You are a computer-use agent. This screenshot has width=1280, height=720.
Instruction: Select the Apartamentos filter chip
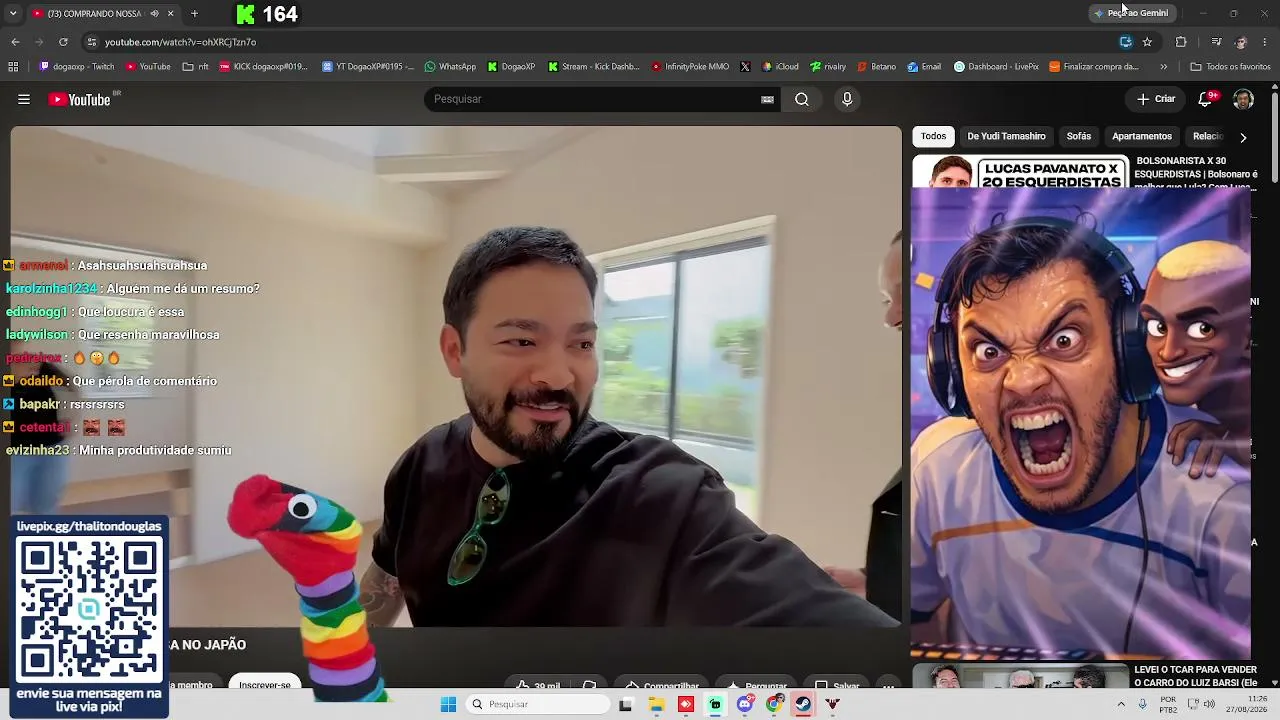1142,136
